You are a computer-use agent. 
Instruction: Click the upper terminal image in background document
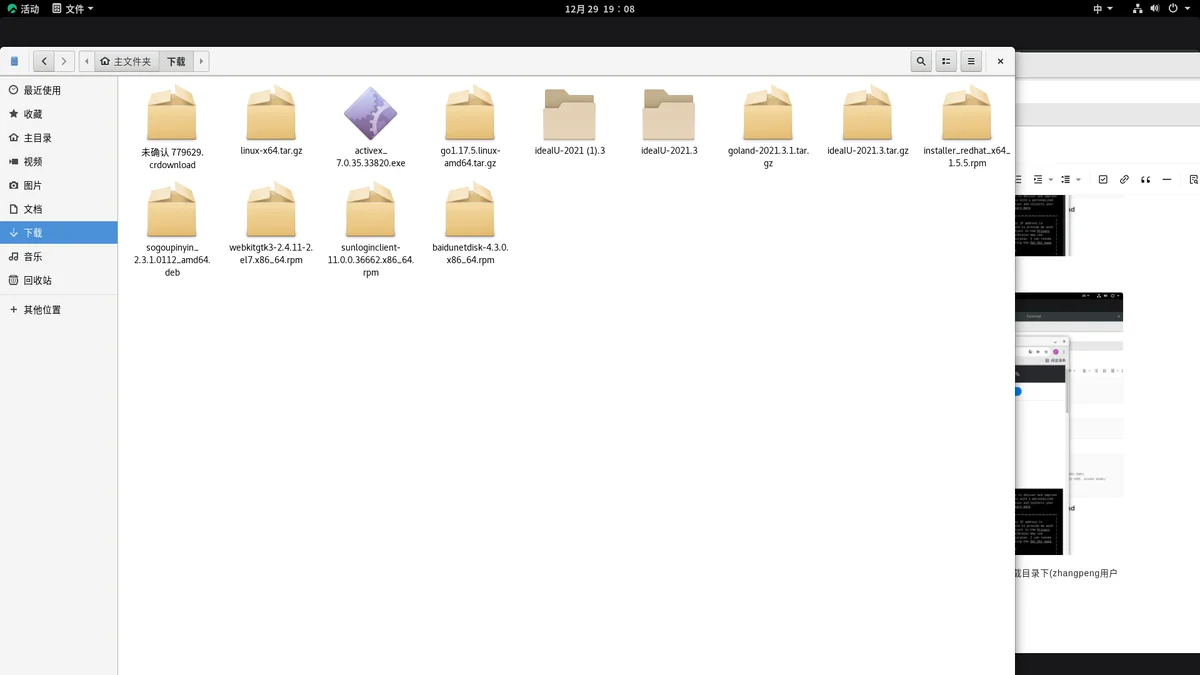click(x=1043, y=226)
